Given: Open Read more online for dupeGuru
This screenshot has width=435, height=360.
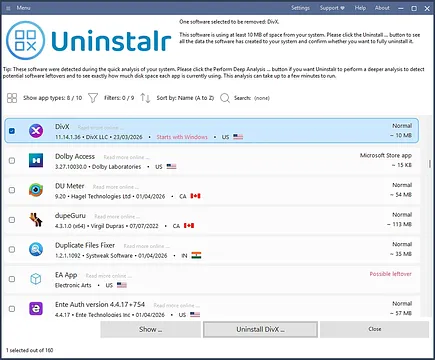Looking at the screenshot, I should point(117,217).
